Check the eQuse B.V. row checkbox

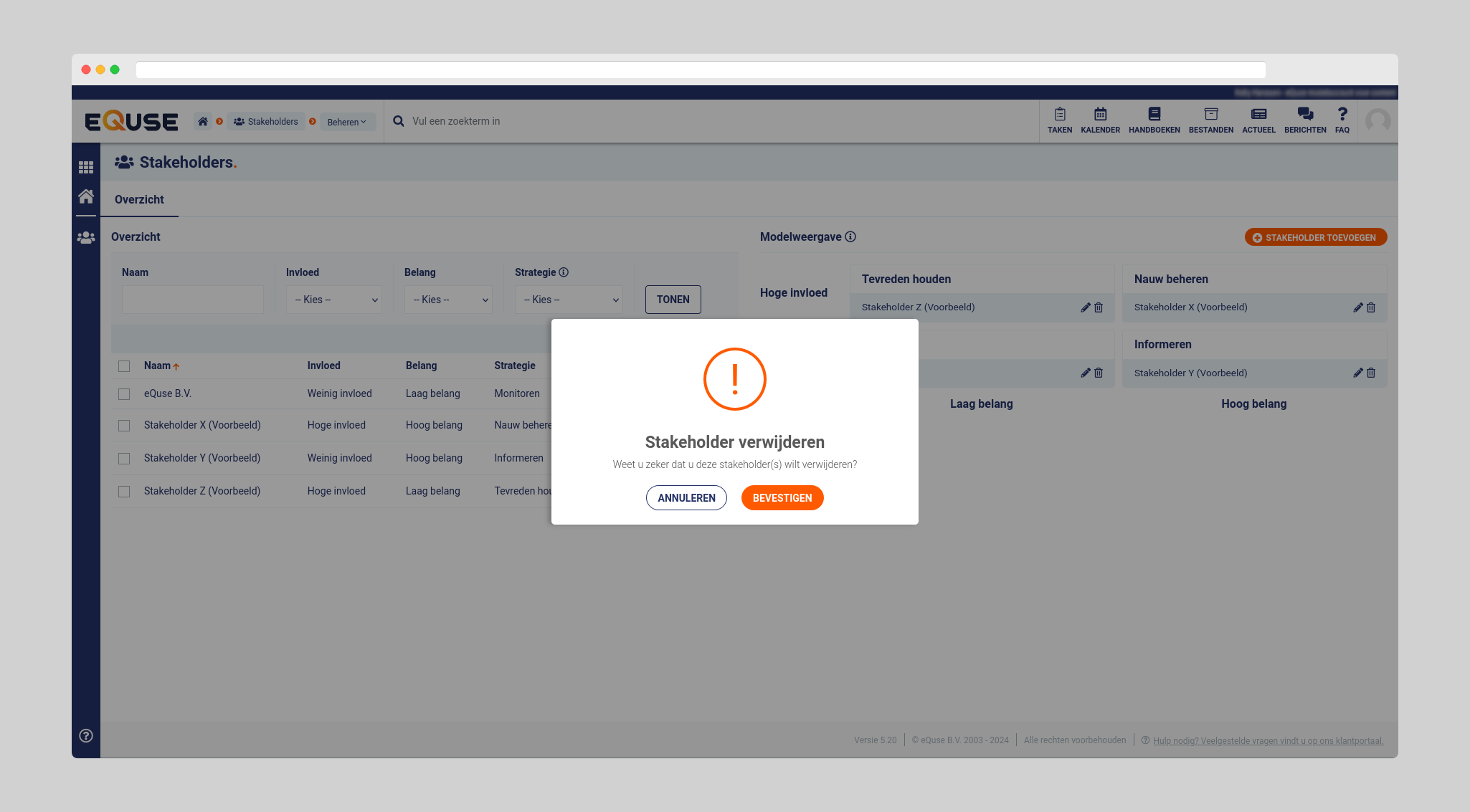pyautogui.click(x=124, y=394)
